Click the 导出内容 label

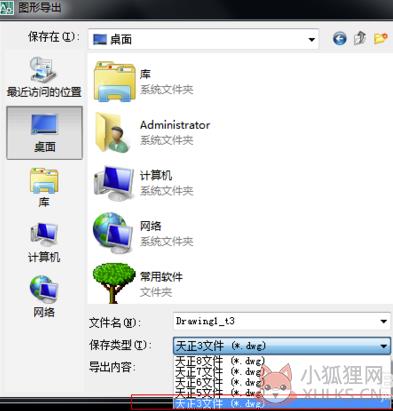112,367
